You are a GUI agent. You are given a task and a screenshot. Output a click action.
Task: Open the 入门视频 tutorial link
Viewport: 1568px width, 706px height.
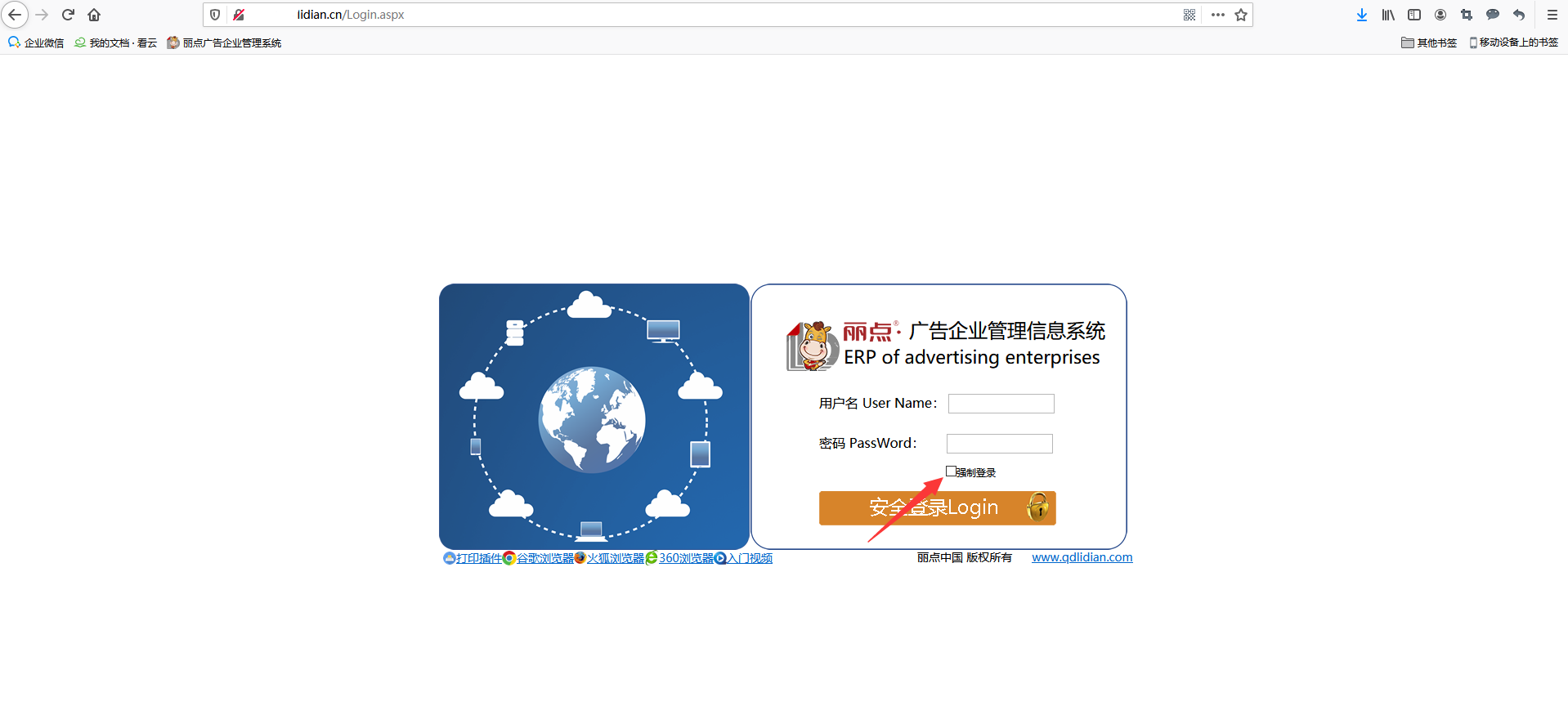pyautogui.click(x=750, y=558)
